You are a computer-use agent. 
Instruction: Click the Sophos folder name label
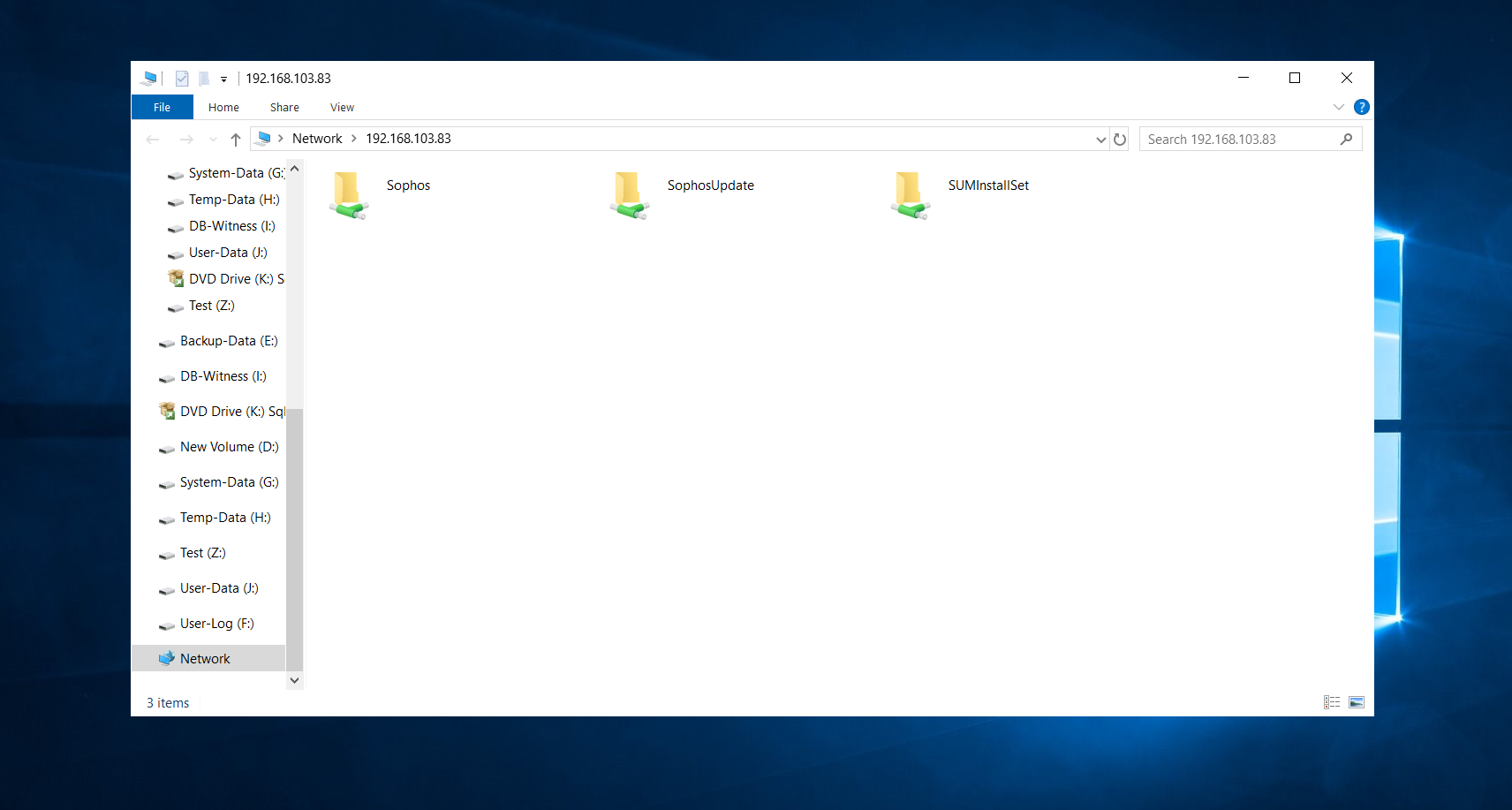click(408, 185)
